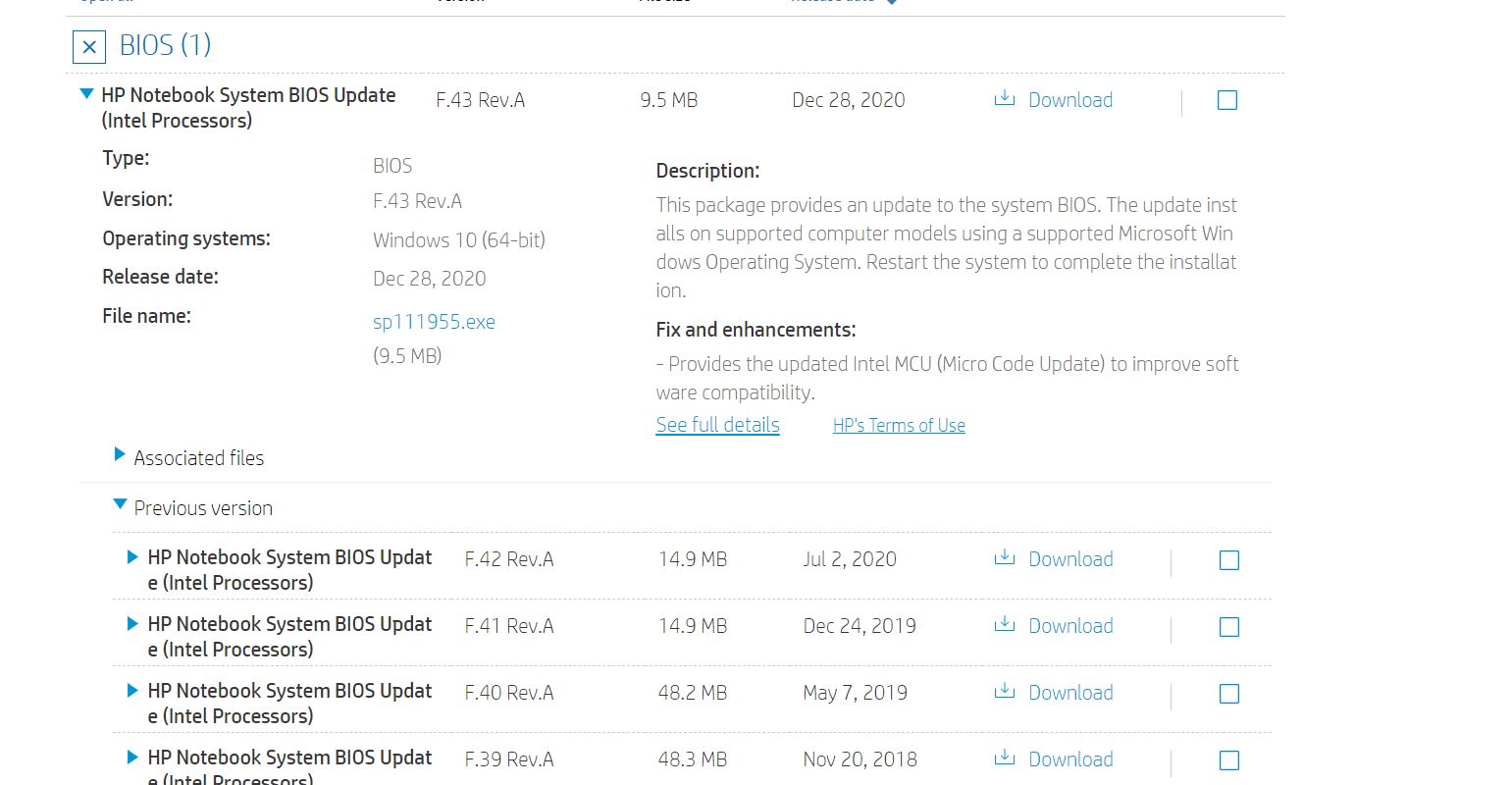1512x785 pixels.
Task: Collapse Previous version list
Action: (120, 504)
